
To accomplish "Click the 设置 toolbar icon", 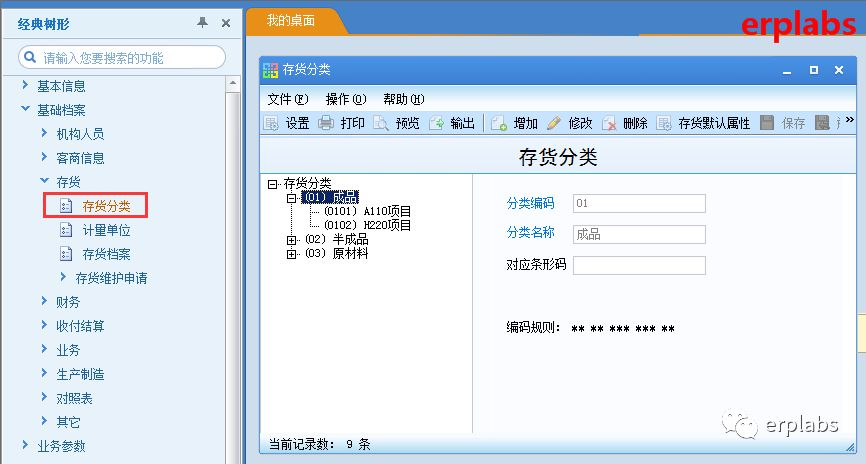I will (x=271, y=123).
